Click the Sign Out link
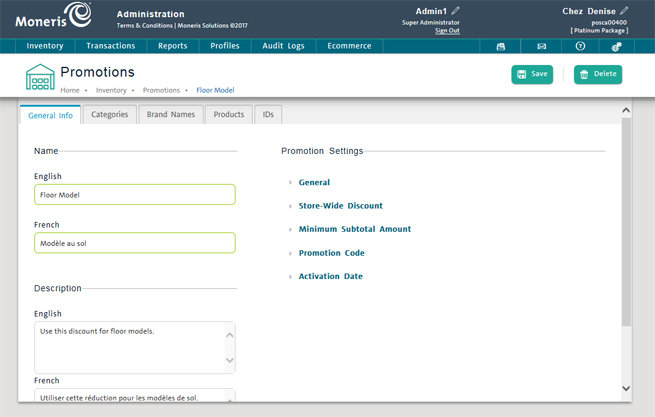Screen dimensions: 655x417 447,31
